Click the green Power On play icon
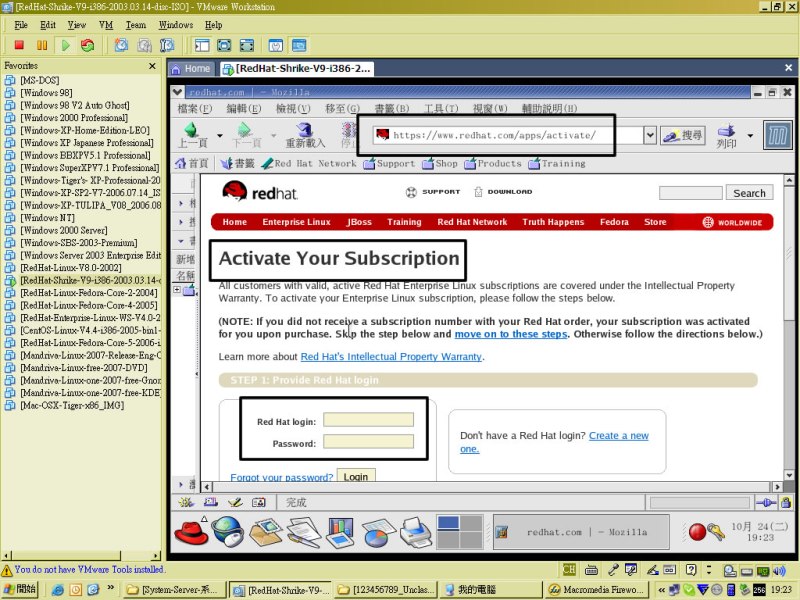This screenshot has width=800, height=600. tap(65, 45)
